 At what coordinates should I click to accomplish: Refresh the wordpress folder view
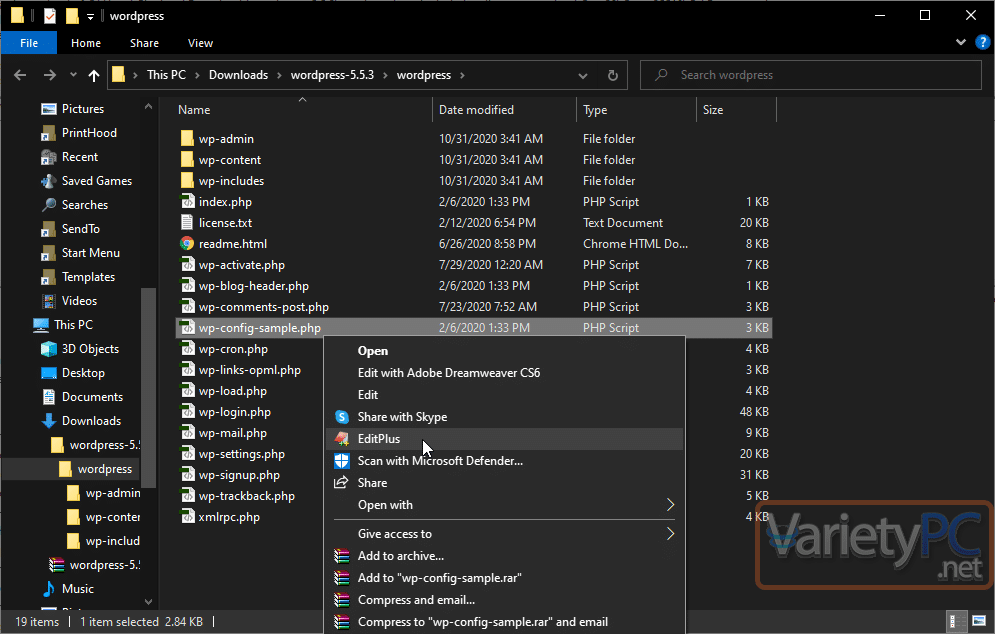[612, 76]
